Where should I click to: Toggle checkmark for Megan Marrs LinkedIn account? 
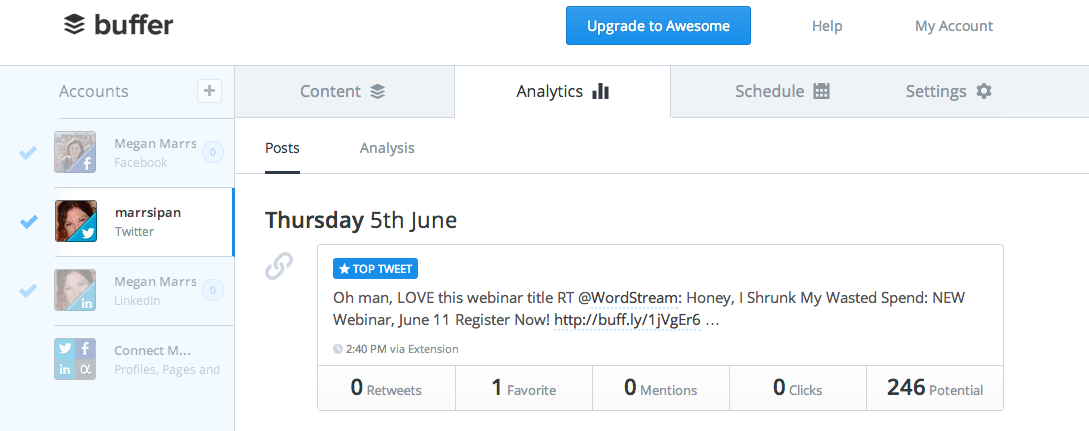28,290
